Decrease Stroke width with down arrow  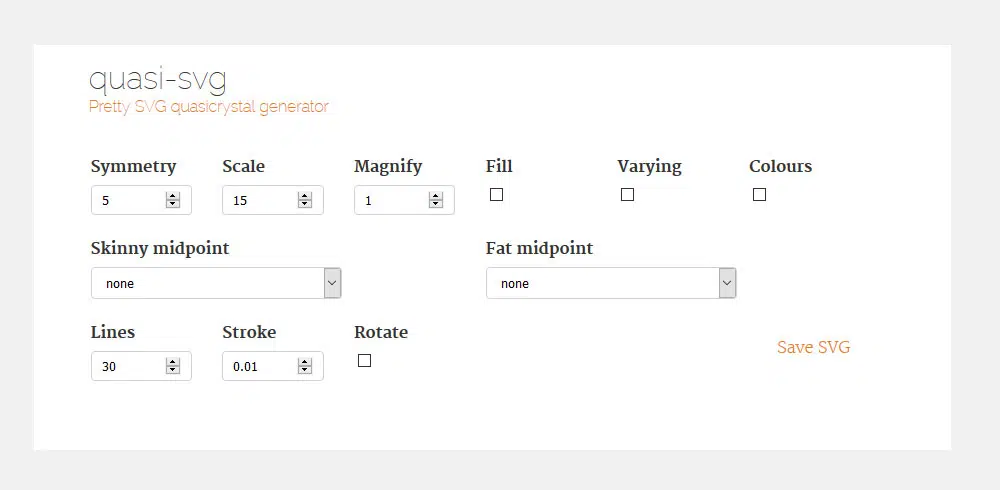pos(304,370)
